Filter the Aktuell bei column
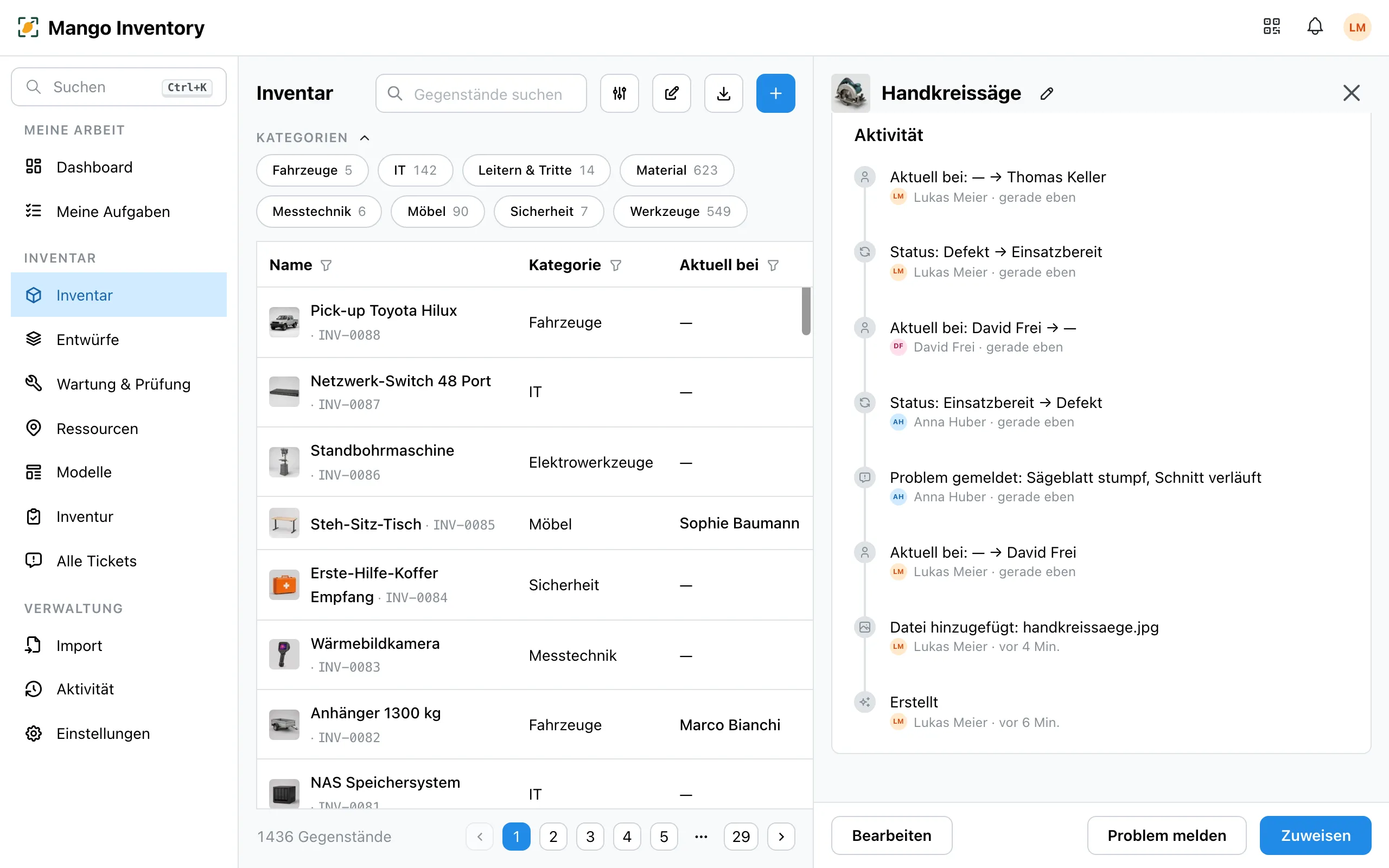The height and width of the screenshot is (868, 1389). click(773, 265)
